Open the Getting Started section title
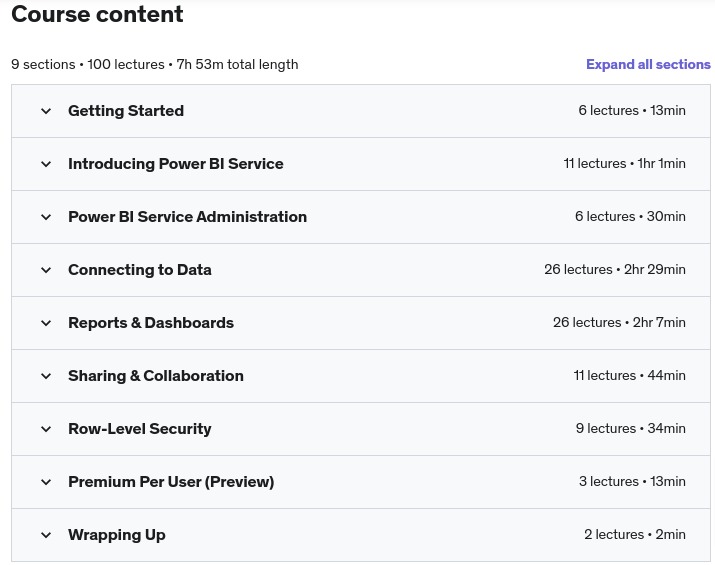Image resolution: width=715 pixels, height=565 pixels. click(x=126, y=111)
